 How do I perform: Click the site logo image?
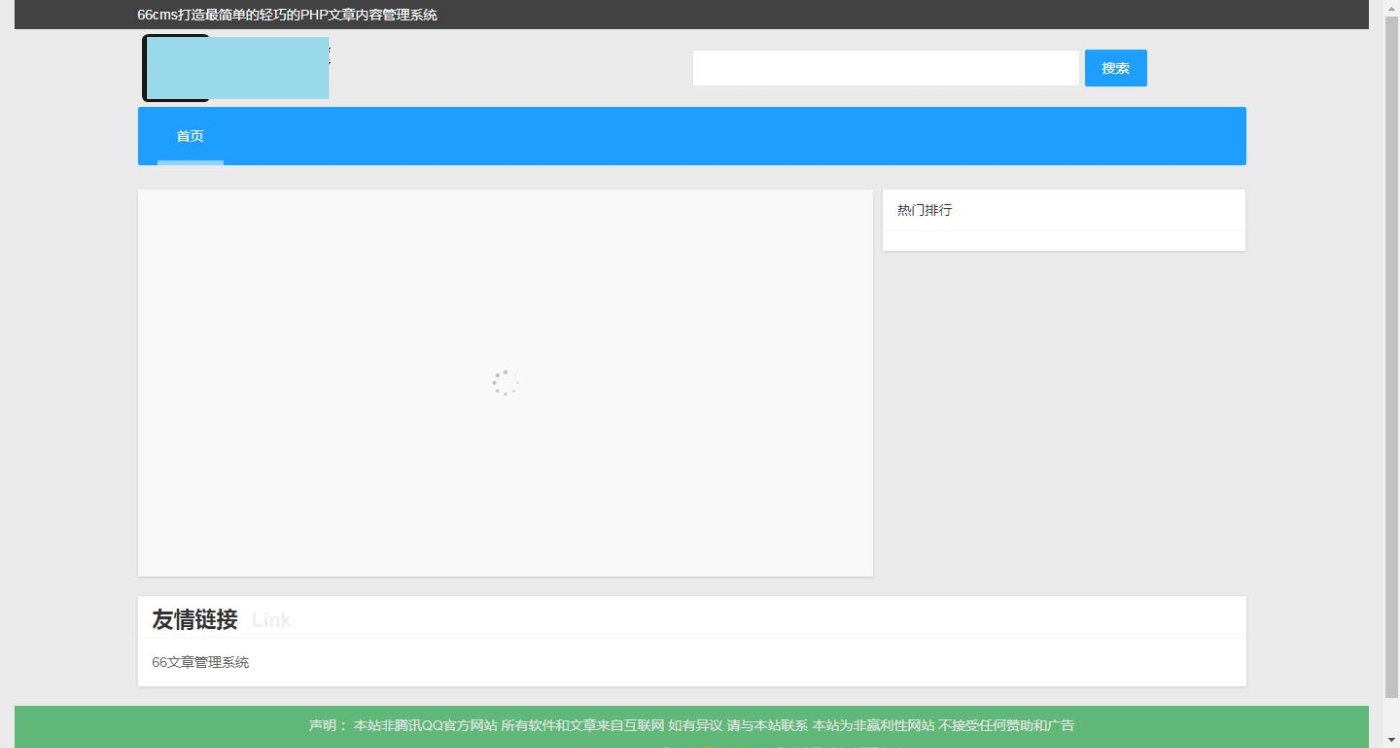click(x=235, y=68)
